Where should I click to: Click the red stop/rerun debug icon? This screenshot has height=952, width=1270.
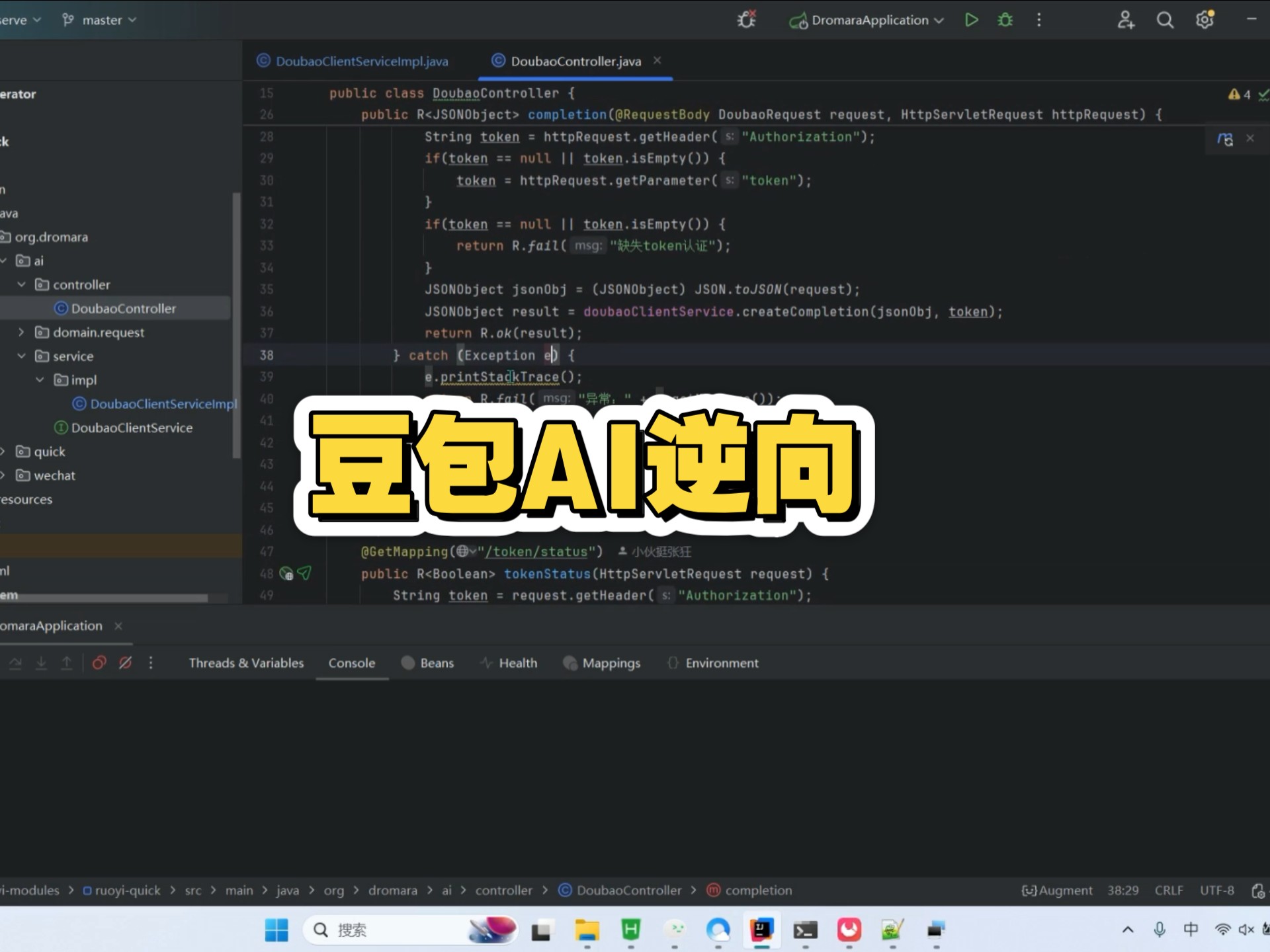99,662
